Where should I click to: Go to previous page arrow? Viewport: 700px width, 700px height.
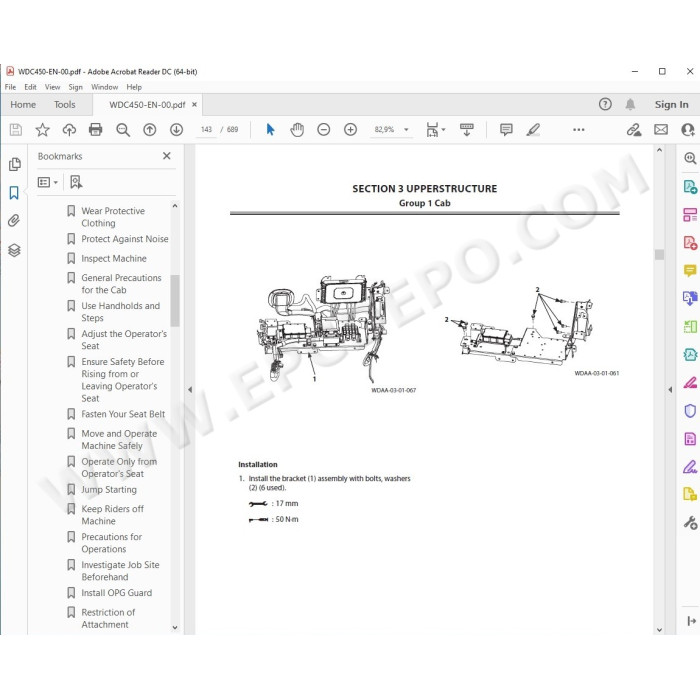pyautogui.click(x=150, y=129)
